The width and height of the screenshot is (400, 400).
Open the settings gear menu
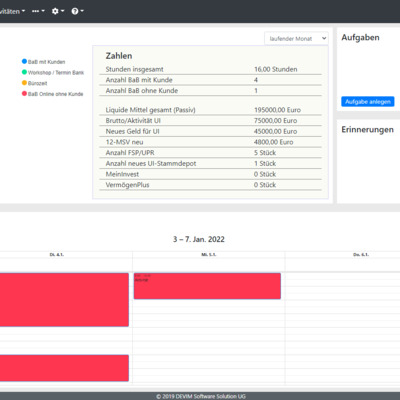[x=58, y=11]
